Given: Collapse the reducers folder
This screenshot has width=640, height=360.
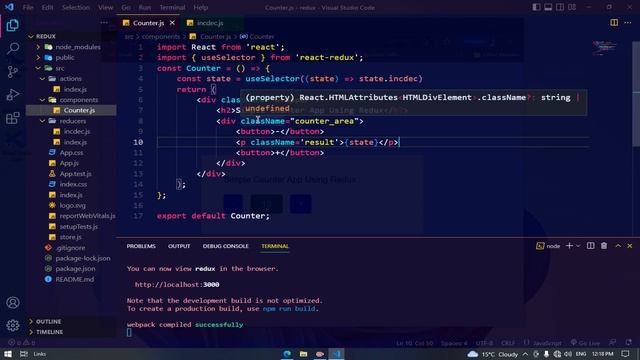Looking at the screenshot, I should [42, 121].
